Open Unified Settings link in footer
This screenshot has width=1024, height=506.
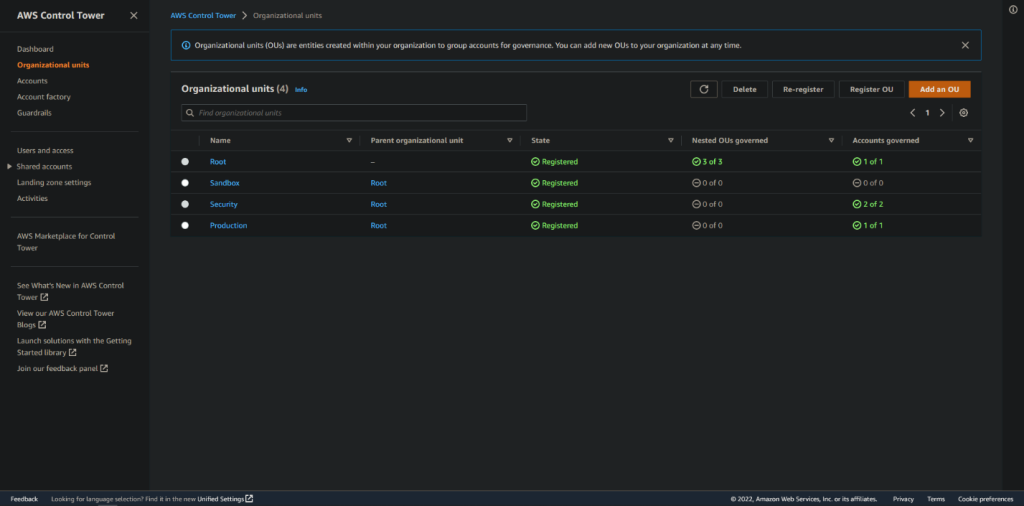pyautogui.click(x=225, y=499)
